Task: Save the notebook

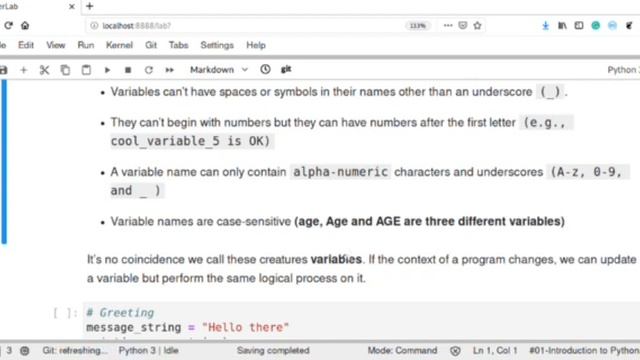Action: pyautogui.click(x=3, y=70)
